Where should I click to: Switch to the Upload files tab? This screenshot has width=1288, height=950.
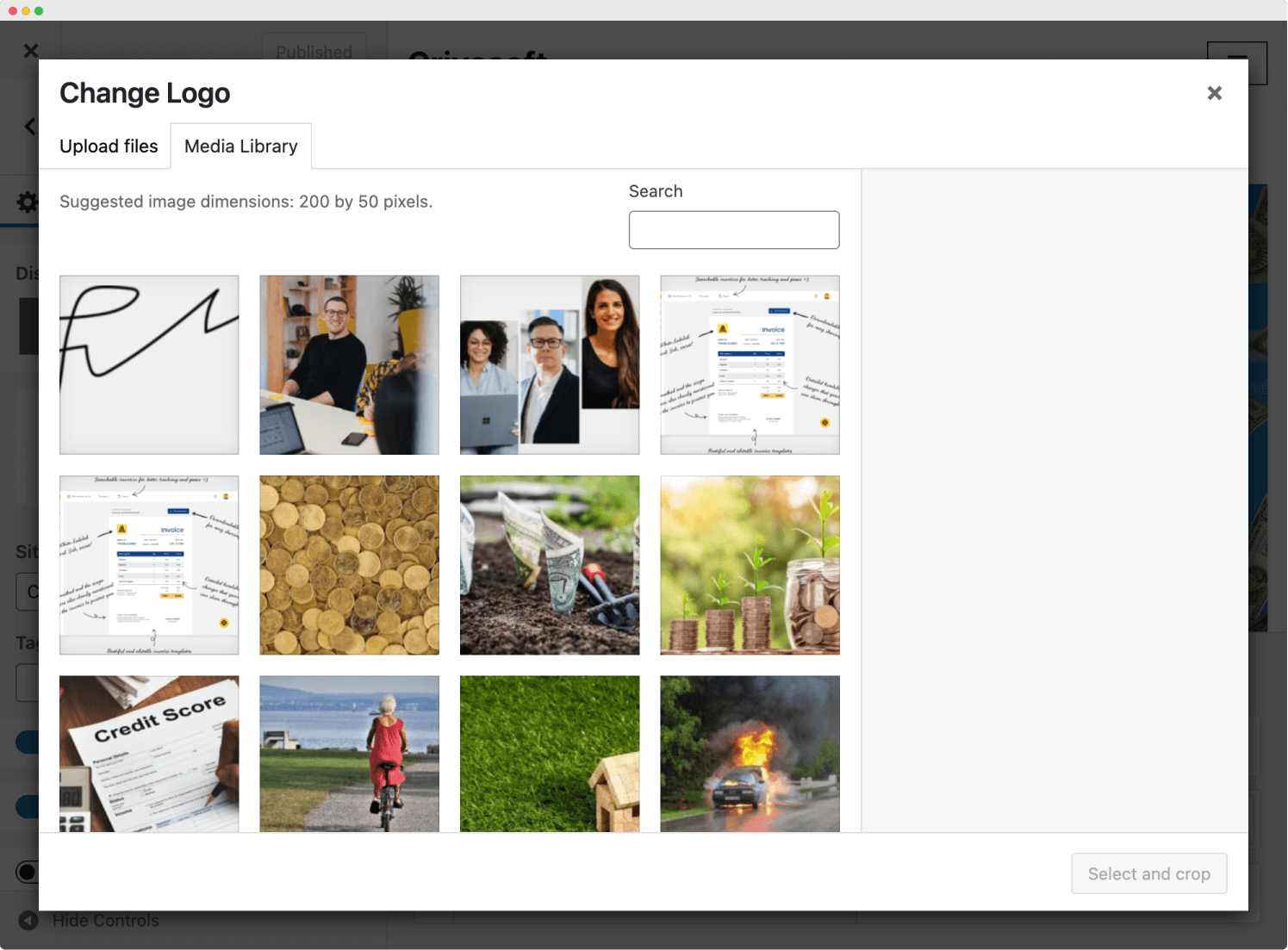(x=109, y=146)
